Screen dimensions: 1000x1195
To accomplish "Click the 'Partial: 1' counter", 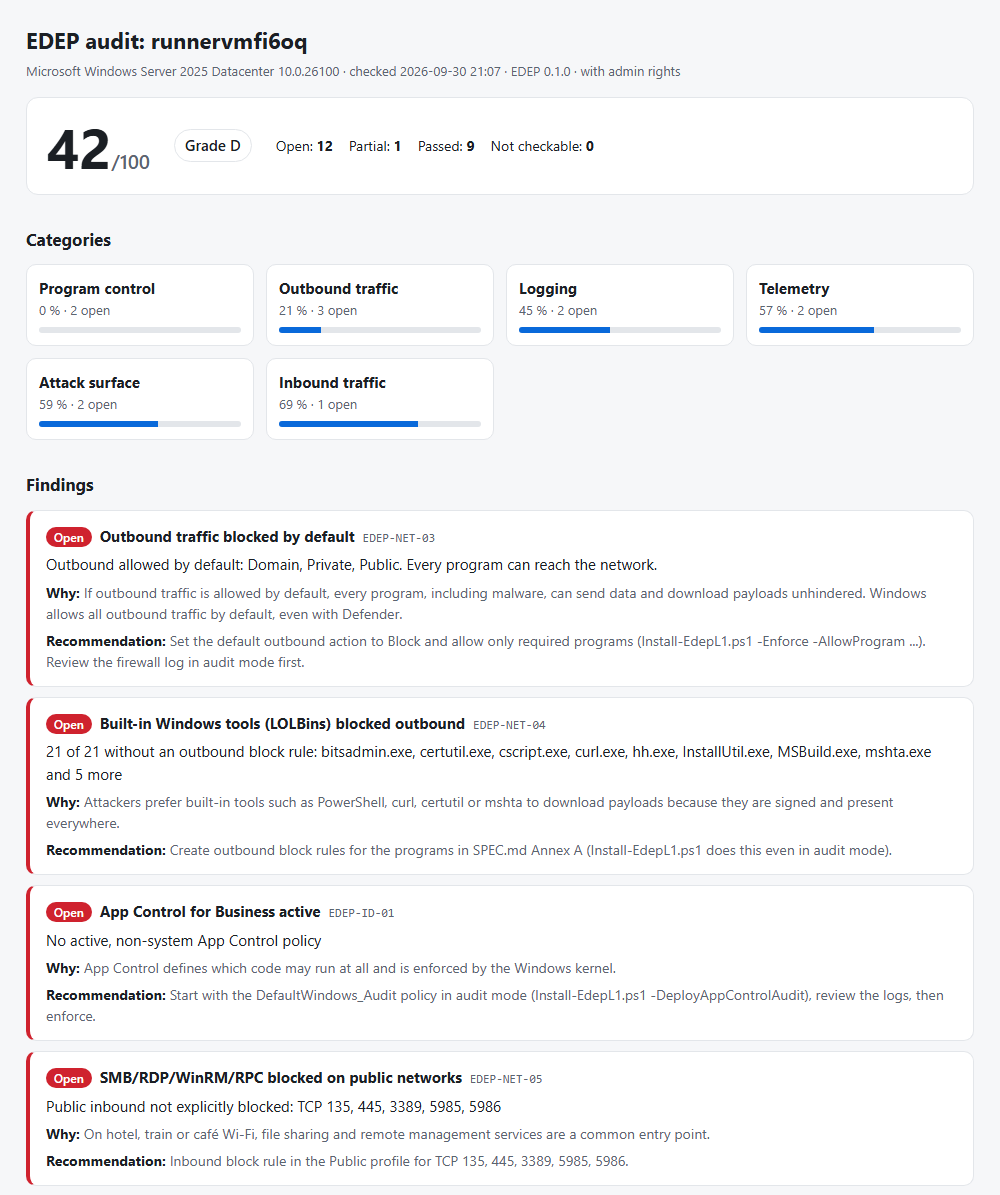I will click(x=375, y=146).
